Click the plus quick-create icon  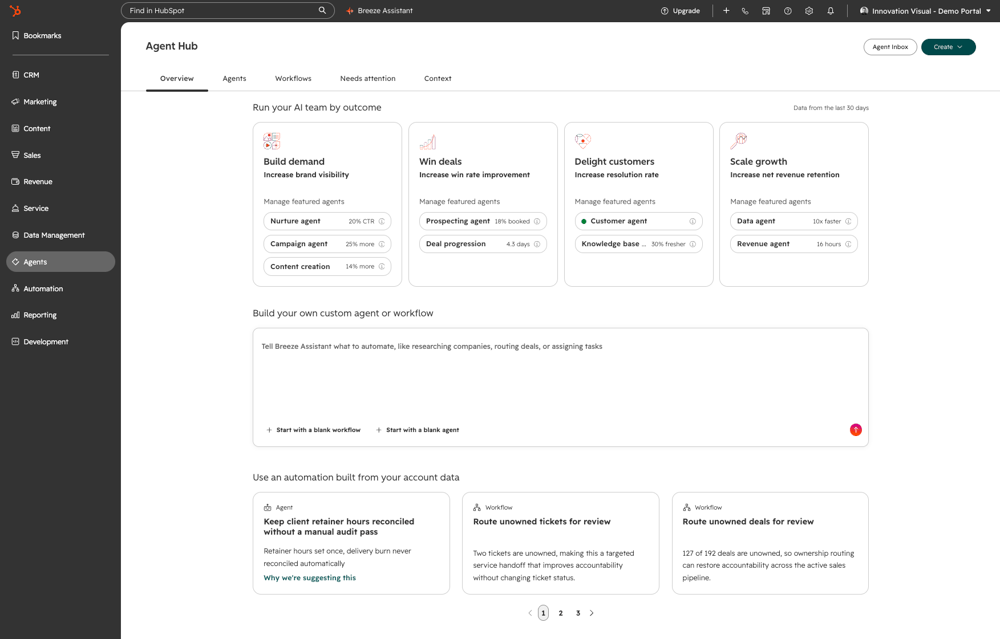[x=726, y=11]
